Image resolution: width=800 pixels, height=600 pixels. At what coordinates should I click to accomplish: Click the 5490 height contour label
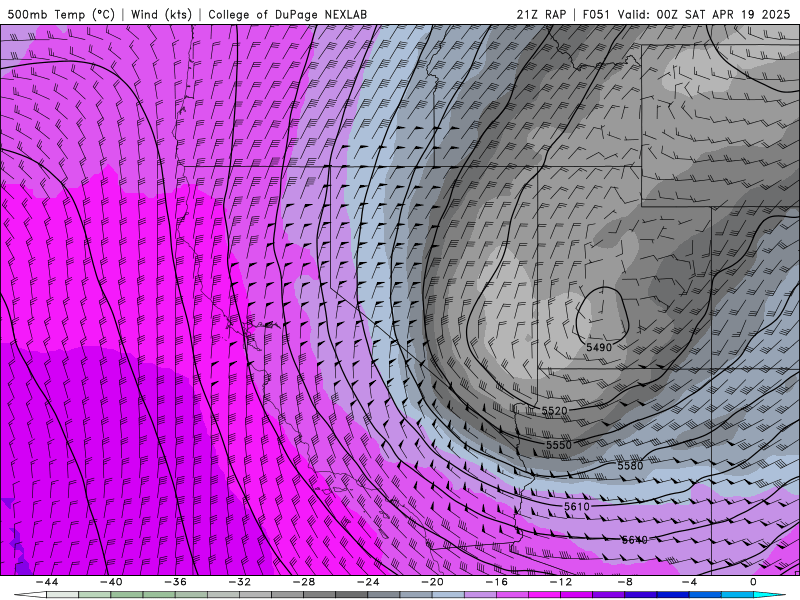(598, 347)
